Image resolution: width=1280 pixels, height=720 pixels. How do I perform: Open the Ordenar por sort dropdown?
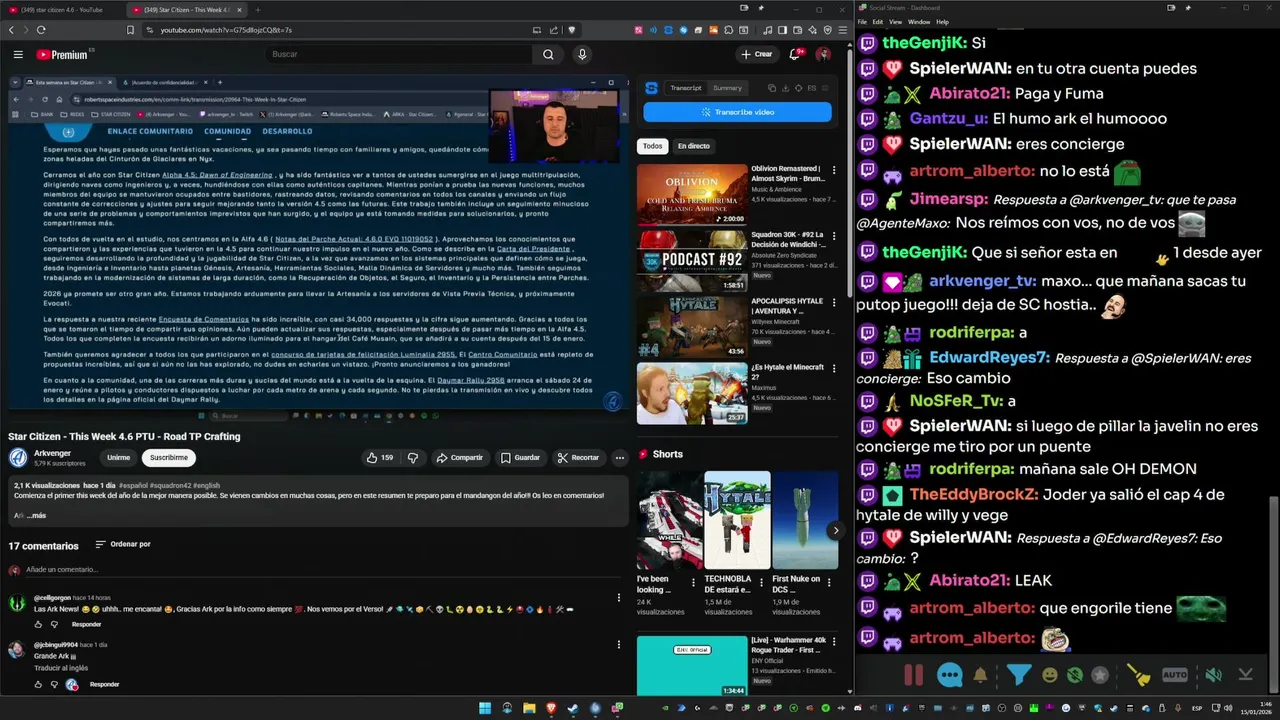click(x=123, y=545)
